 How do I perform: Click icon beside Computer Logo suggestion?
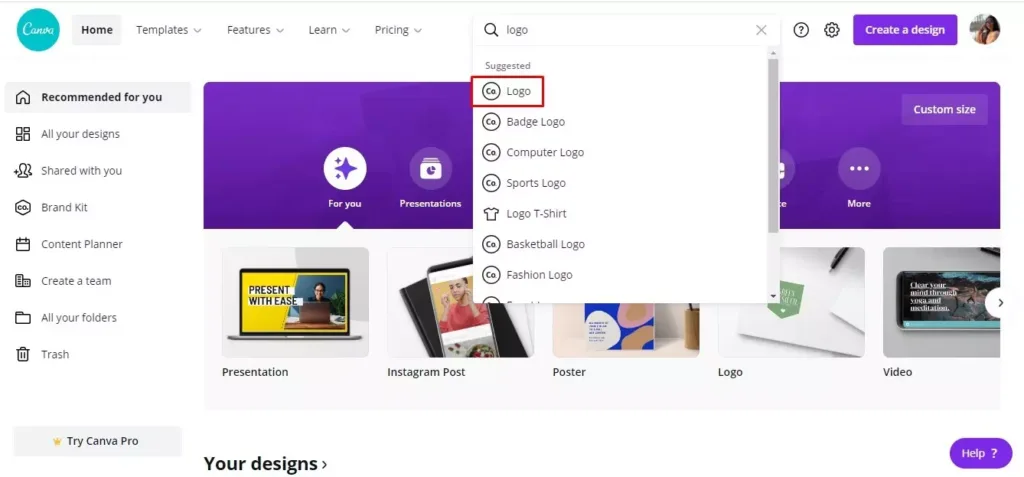click(x=491, y=152)
